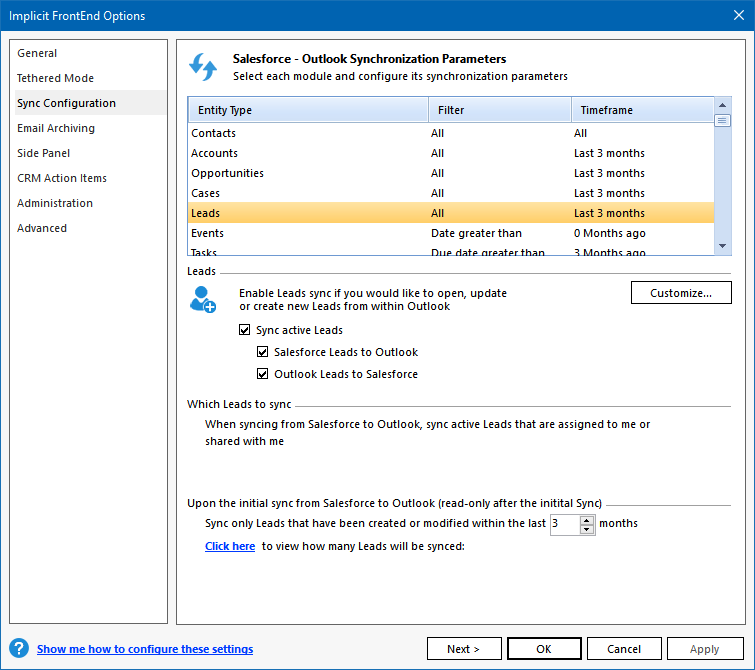Go to the Side Panel settings
The image size is (755, 670).
pyautogui.click(x=44, y=153)
